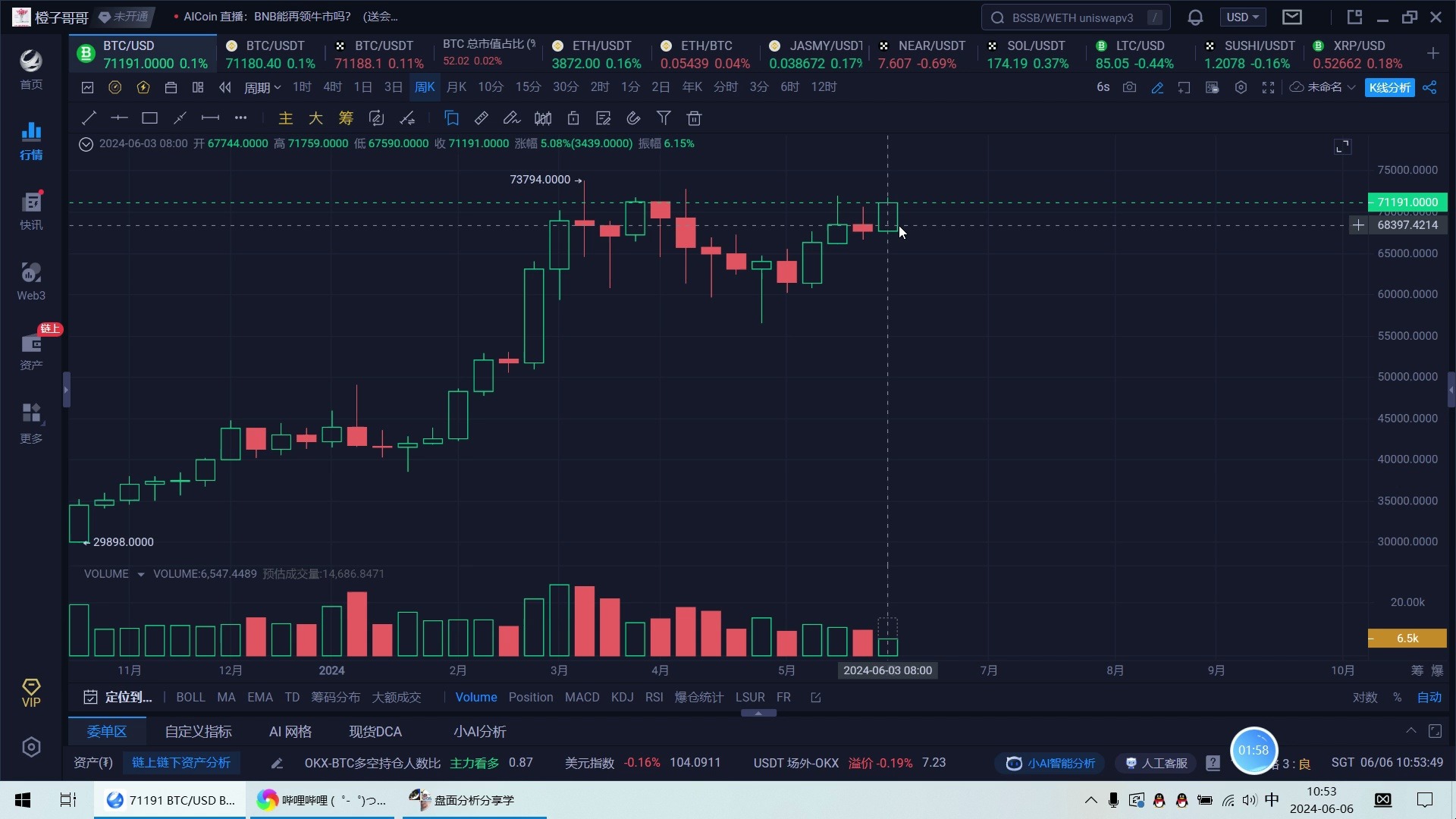
Task: Click the 小AI智能分析 button
Action: pos(1050,763)
